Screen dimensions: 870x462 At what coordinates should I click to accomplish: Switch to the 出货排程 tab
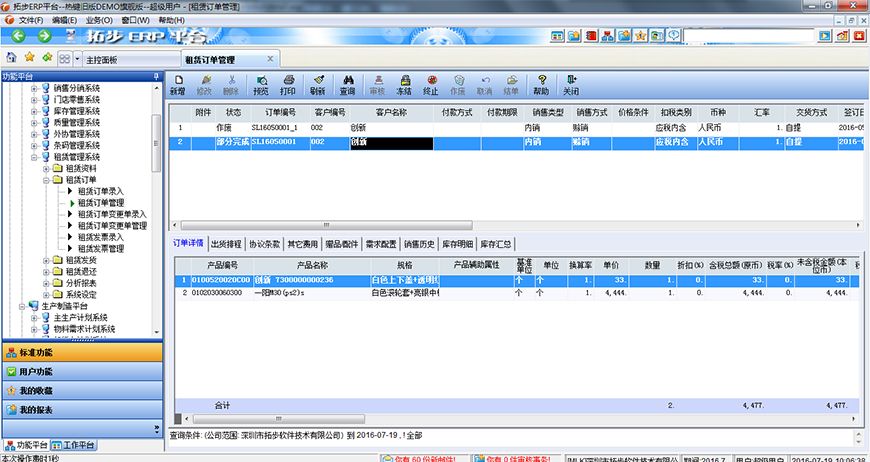coord(226,243)
